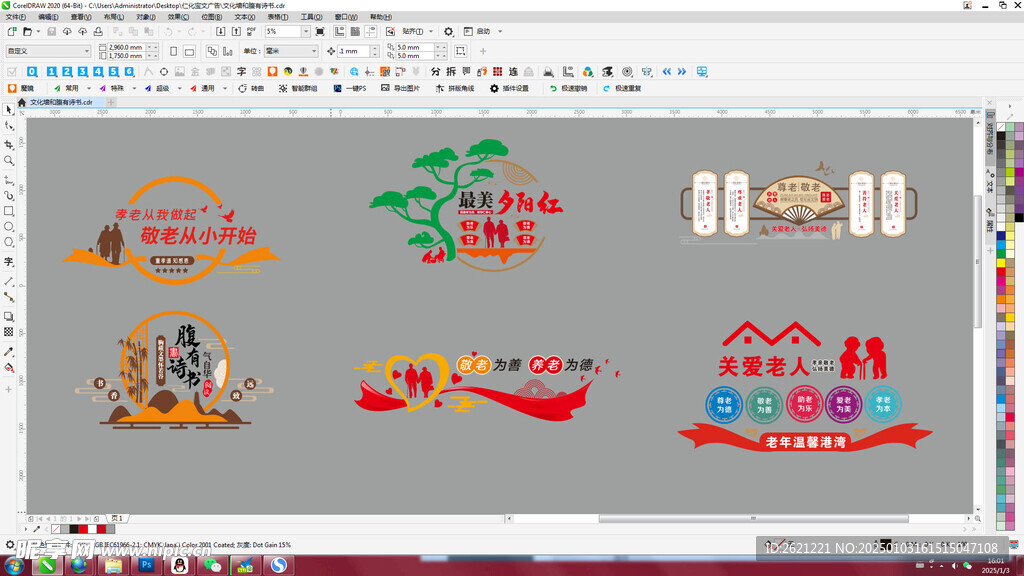
Task: Open Photoshop from the Windows taskbar
Action: [146, 565]
